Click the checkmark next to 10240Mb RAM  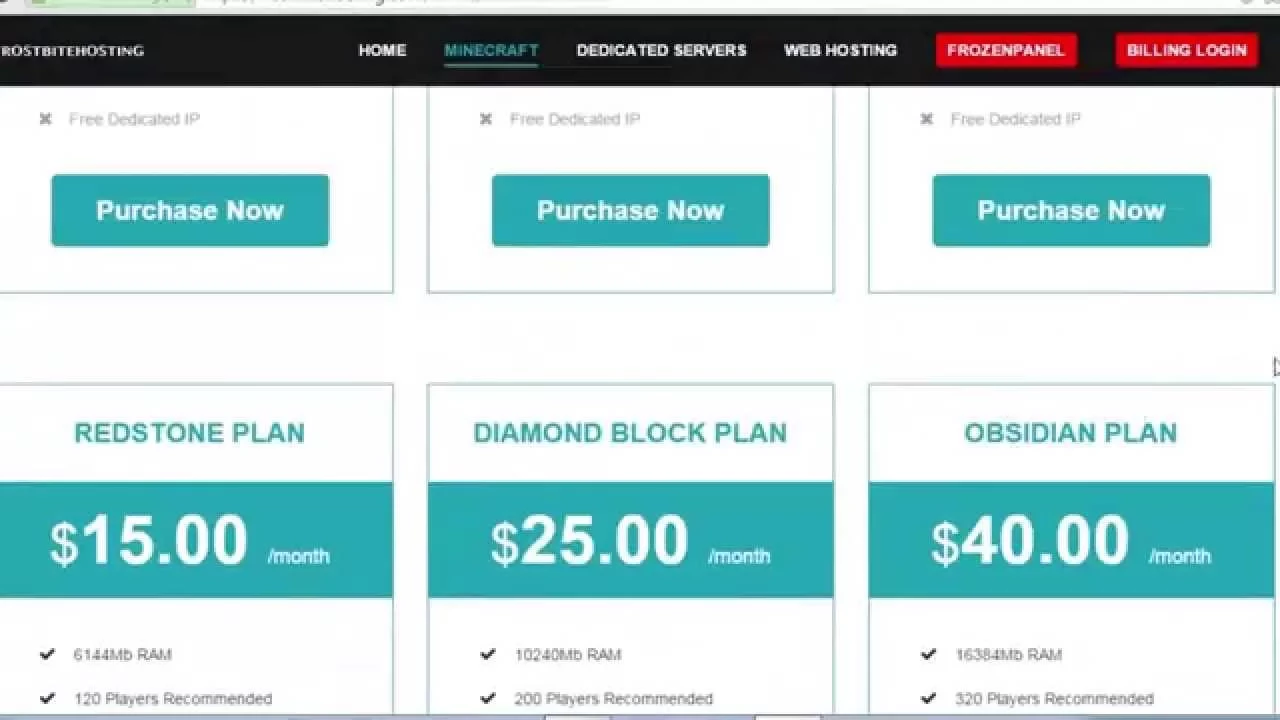488,654
